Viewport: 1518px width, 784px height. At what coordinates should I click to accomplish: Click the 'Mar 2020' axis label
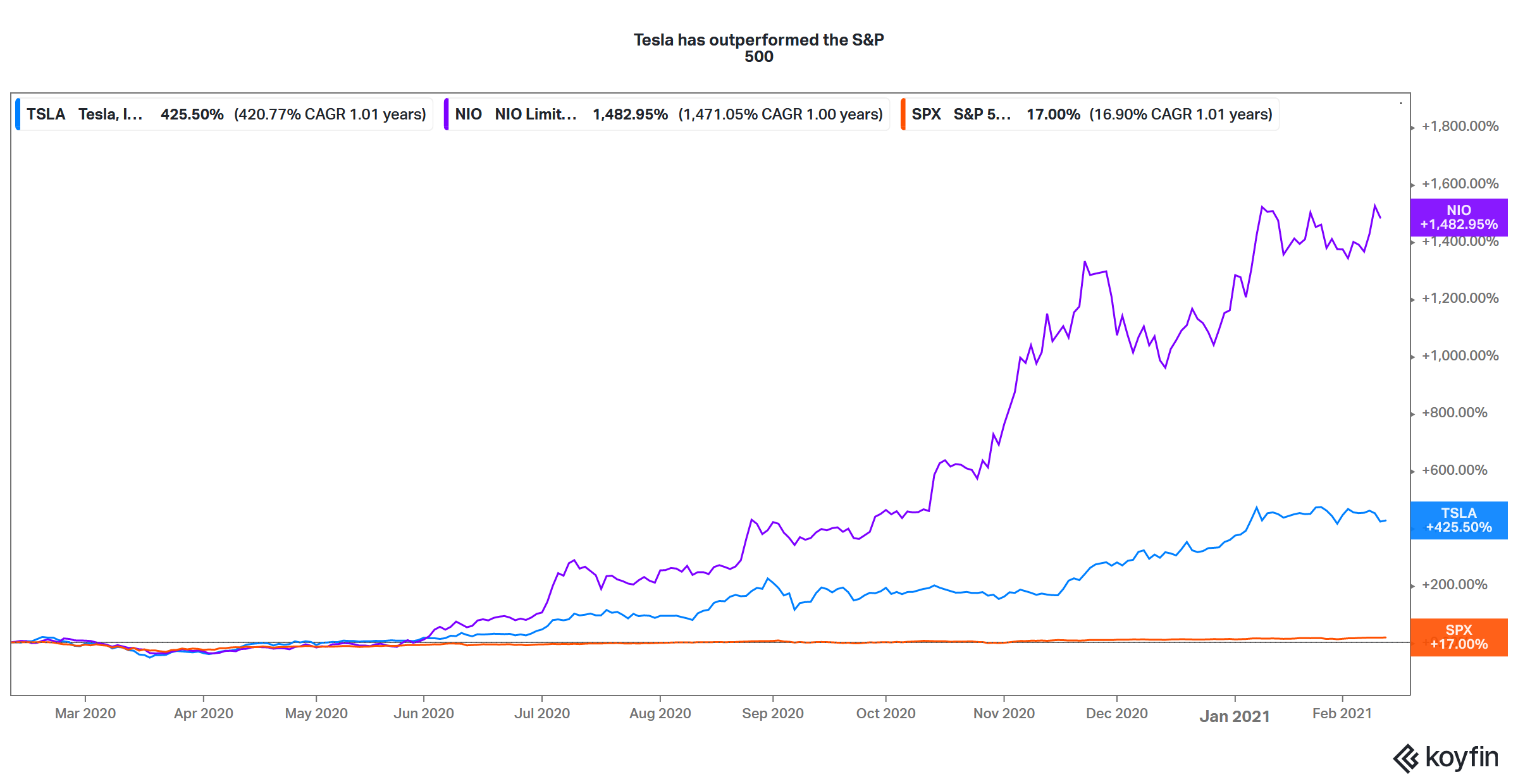85,713
